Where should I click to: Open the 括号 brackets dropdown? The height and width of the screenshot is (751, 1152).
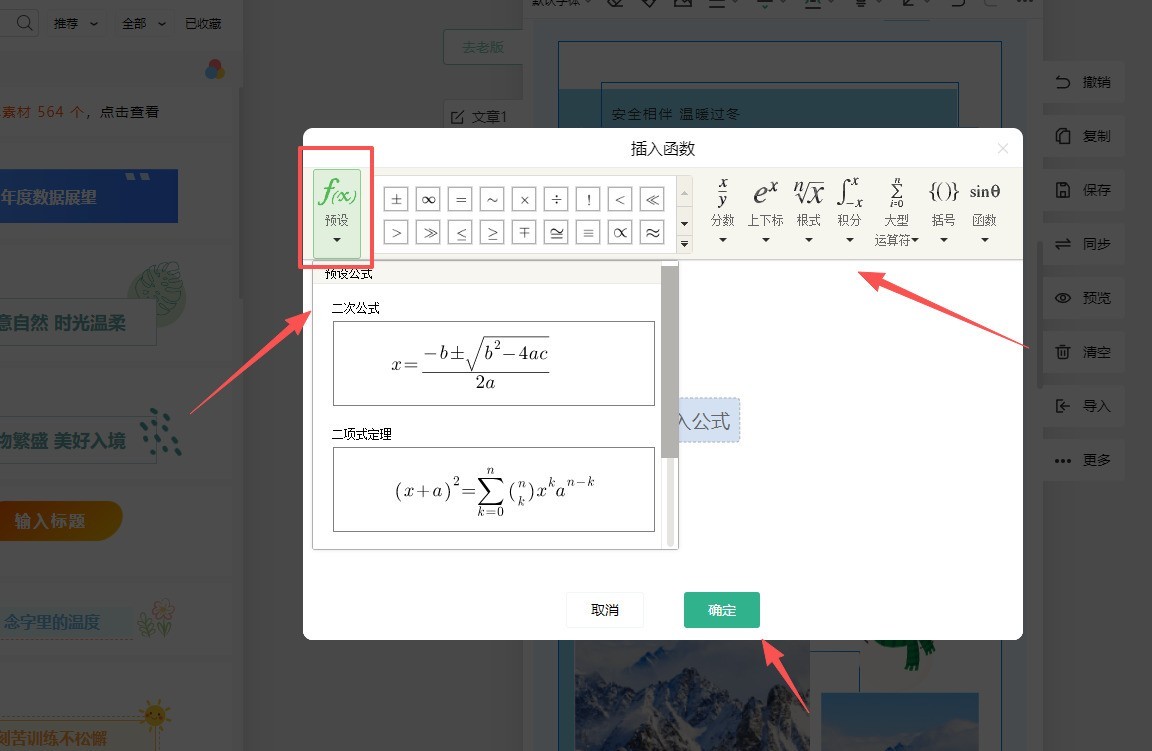point(943,211)
